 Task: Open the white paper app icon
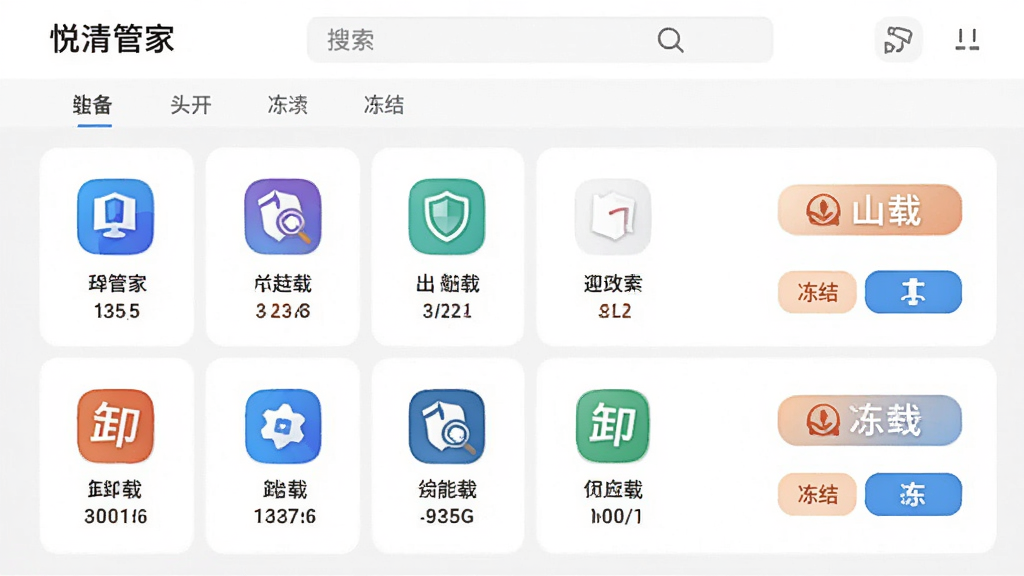pos(613,216)
